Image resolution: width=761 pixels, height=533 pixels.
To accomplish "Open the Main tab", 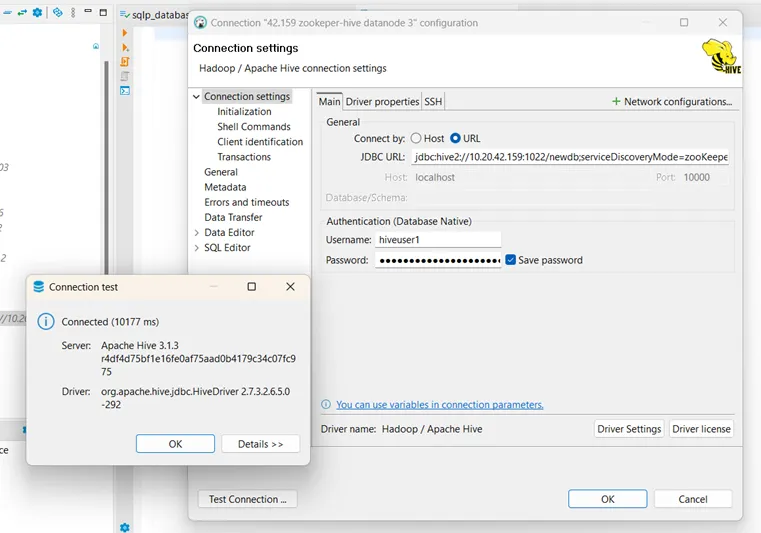I will (x=329, y=101).
